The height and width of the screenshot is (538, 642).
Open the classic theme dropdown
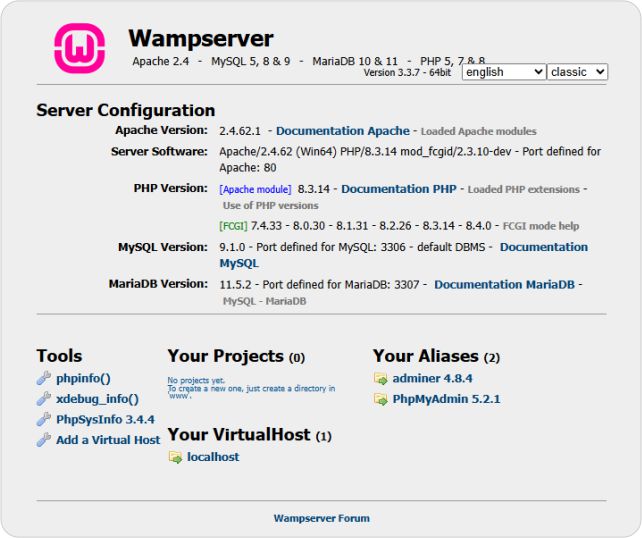577,72
